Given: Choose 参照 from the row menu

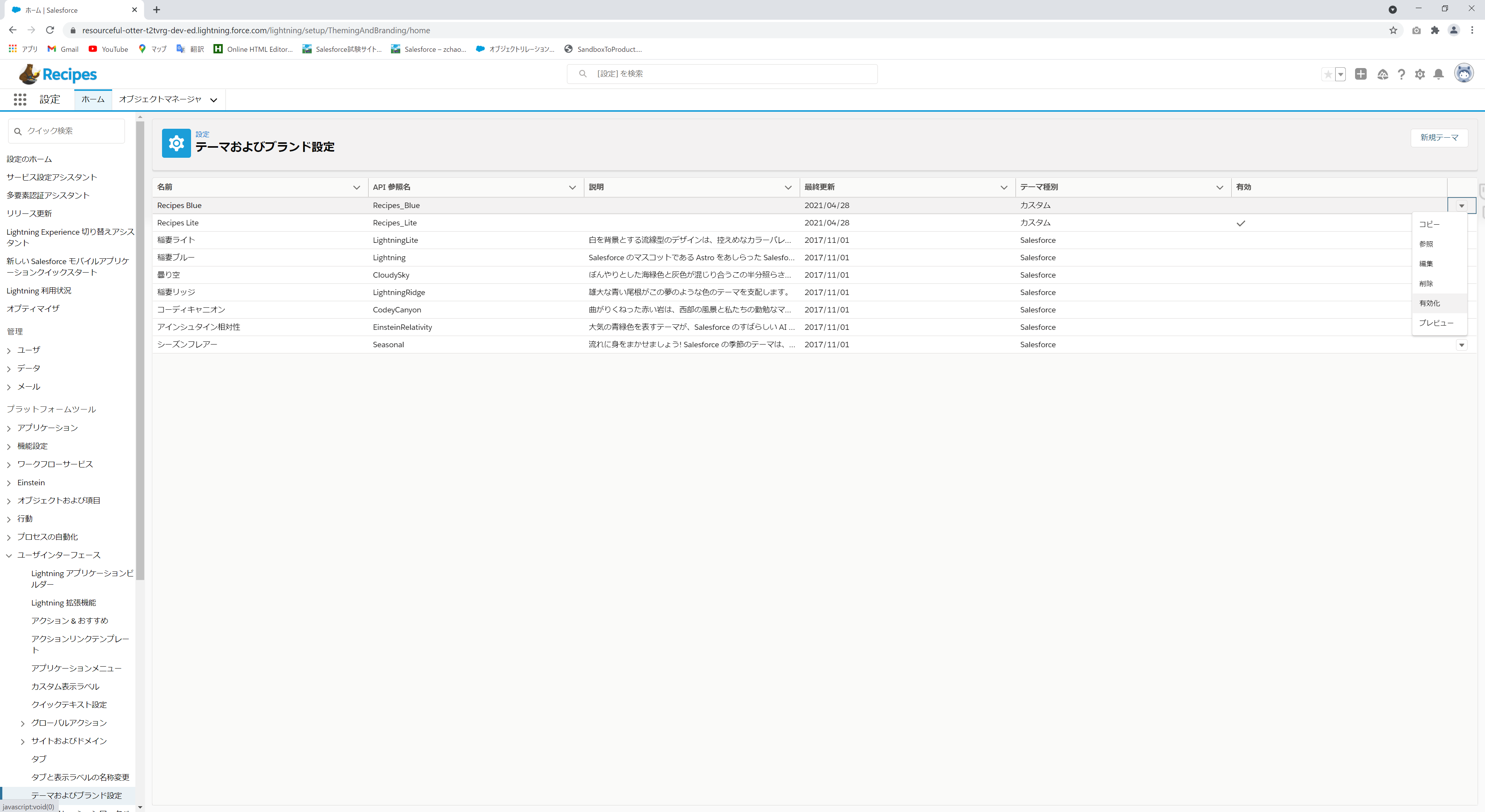Looking at the screenshot, I should click(x=1439, y=244).
